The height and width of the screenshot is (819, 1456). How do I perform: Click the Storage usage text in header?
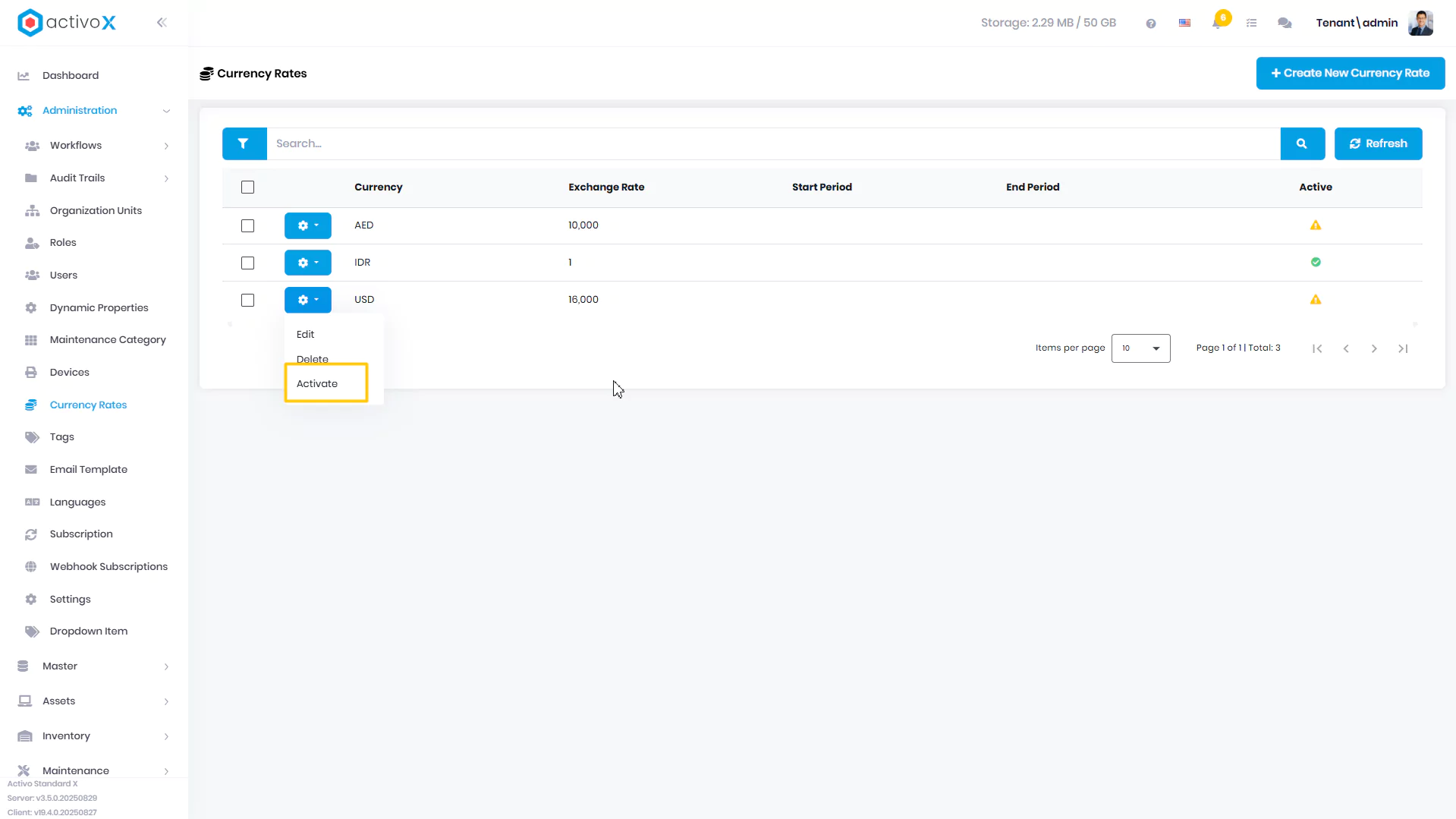point(1049,23)
